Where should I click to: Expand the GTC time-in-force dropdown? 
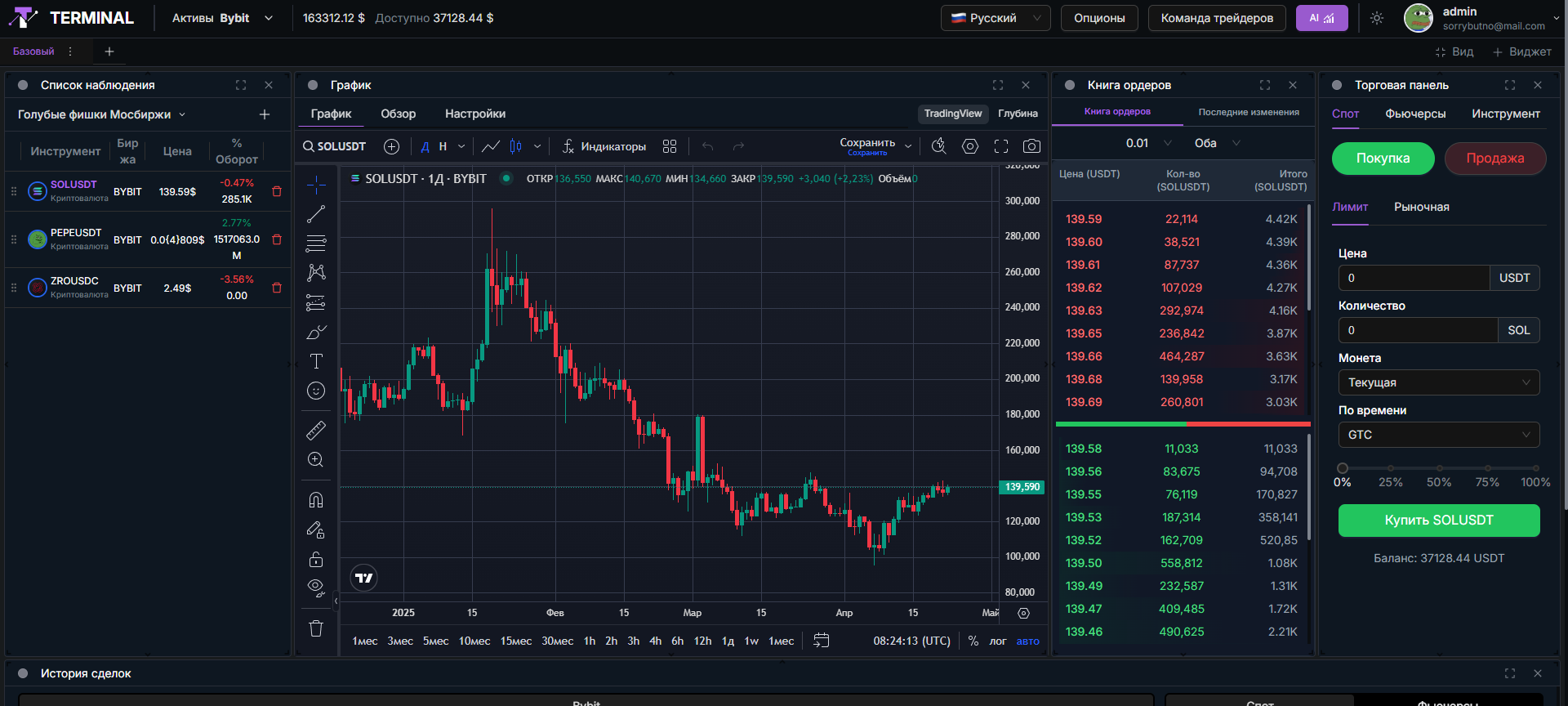[x=1438, y=435]
